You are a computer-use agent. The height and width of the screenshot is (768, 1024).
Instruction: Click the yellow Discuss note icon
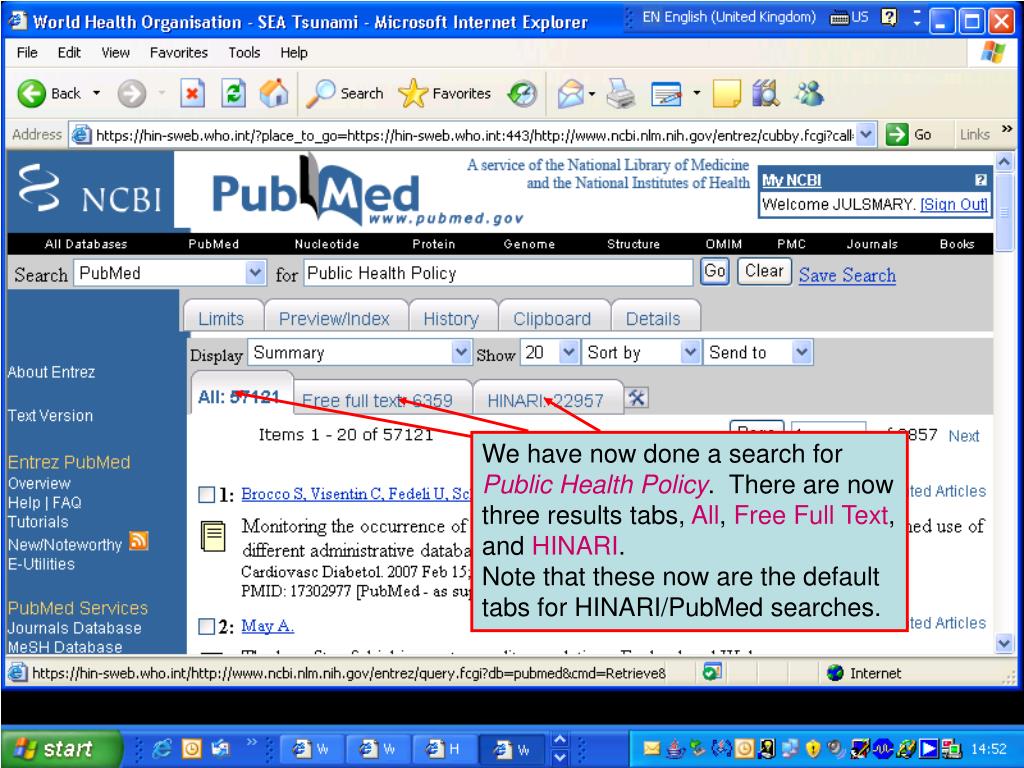pos(726,93)
